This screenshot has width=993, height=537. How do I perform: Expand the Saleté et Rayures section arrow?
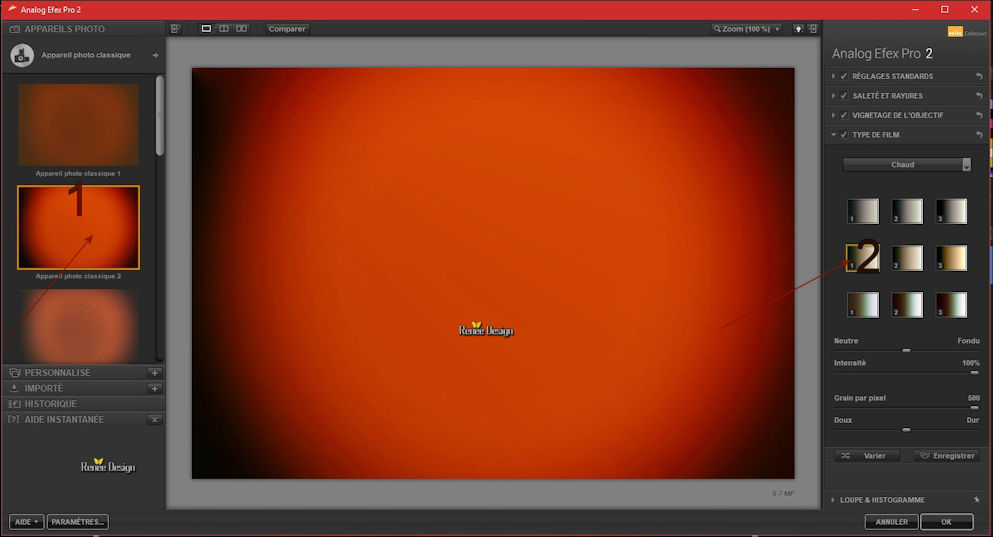coord(833,96)
